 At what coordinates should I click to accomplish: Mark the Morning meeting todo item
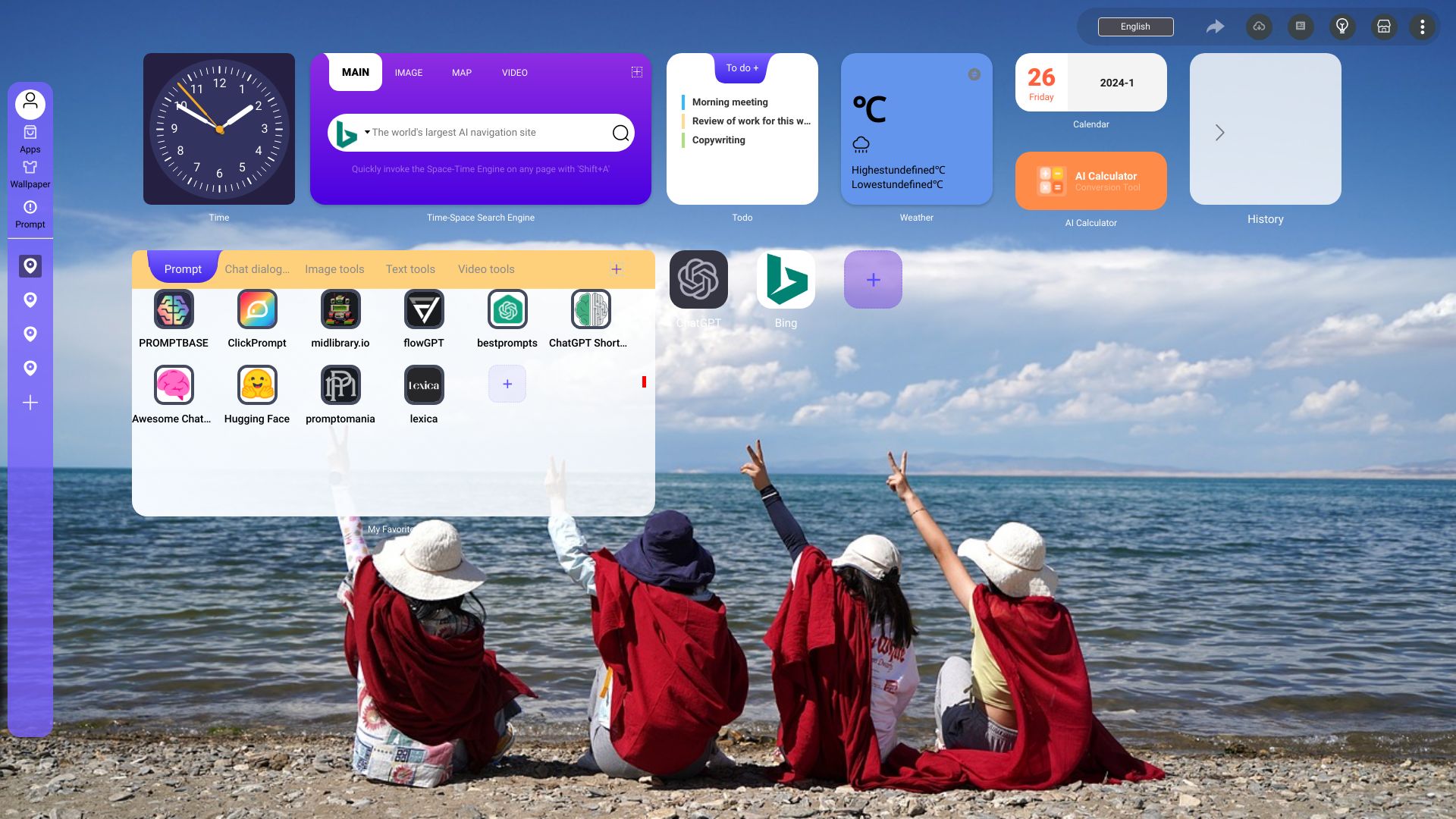tap(730, 102)
